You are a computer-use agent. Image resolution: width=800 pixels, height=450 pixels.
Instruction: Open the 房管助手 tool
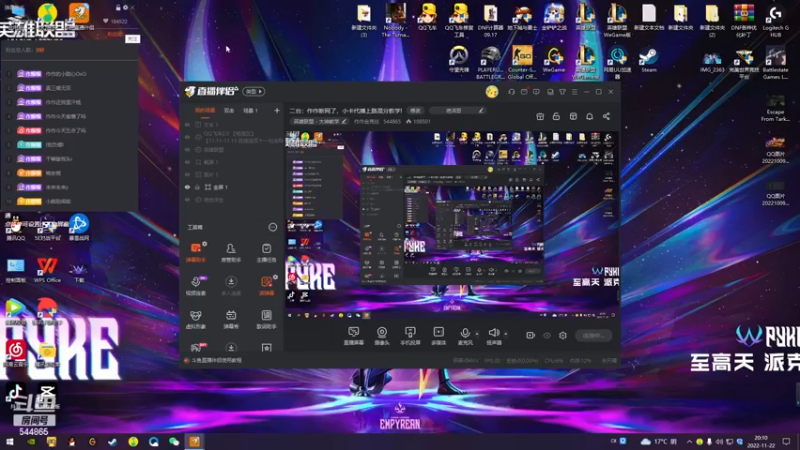[231, 253]
